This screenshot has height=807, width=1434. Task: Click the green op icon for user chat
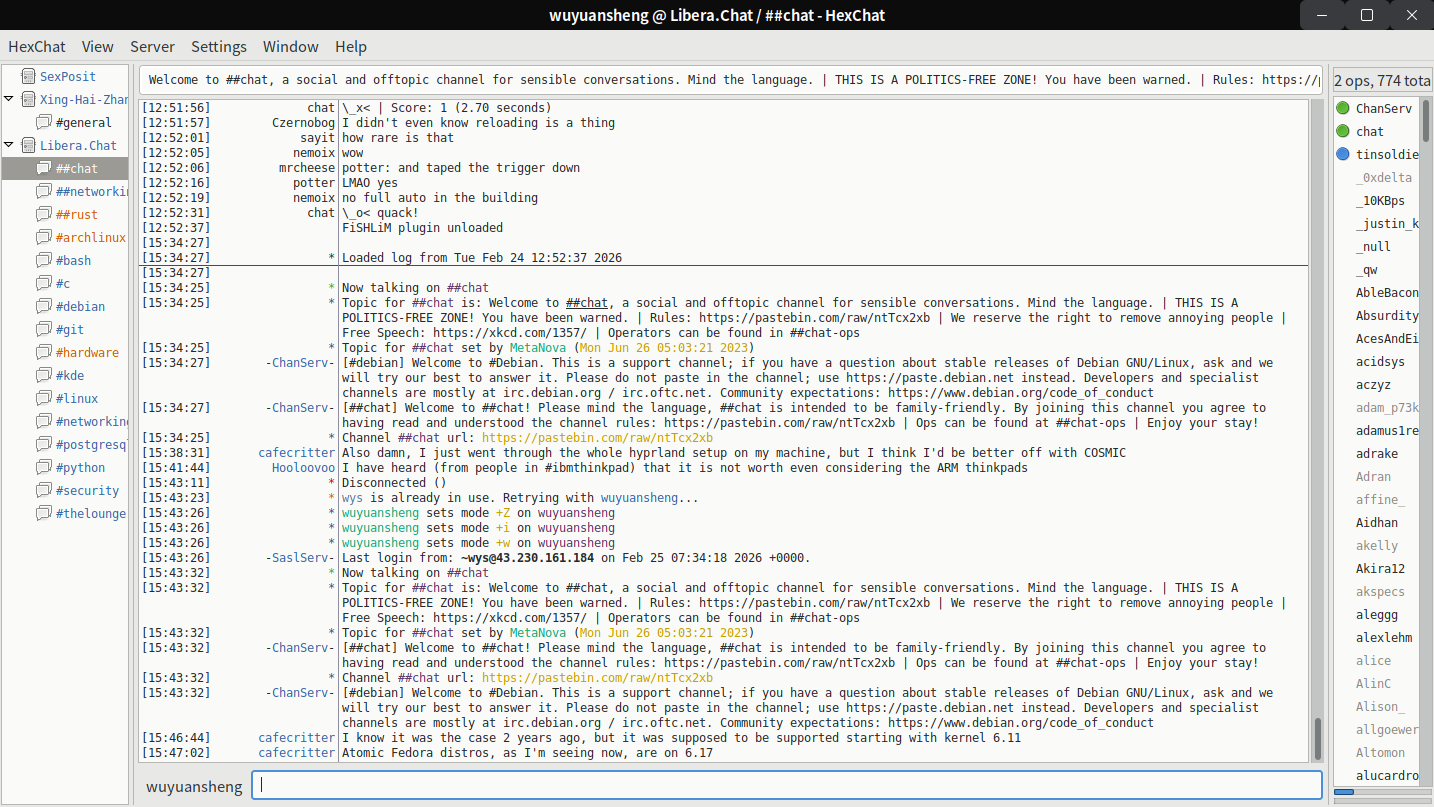(x=1343, y=131)
